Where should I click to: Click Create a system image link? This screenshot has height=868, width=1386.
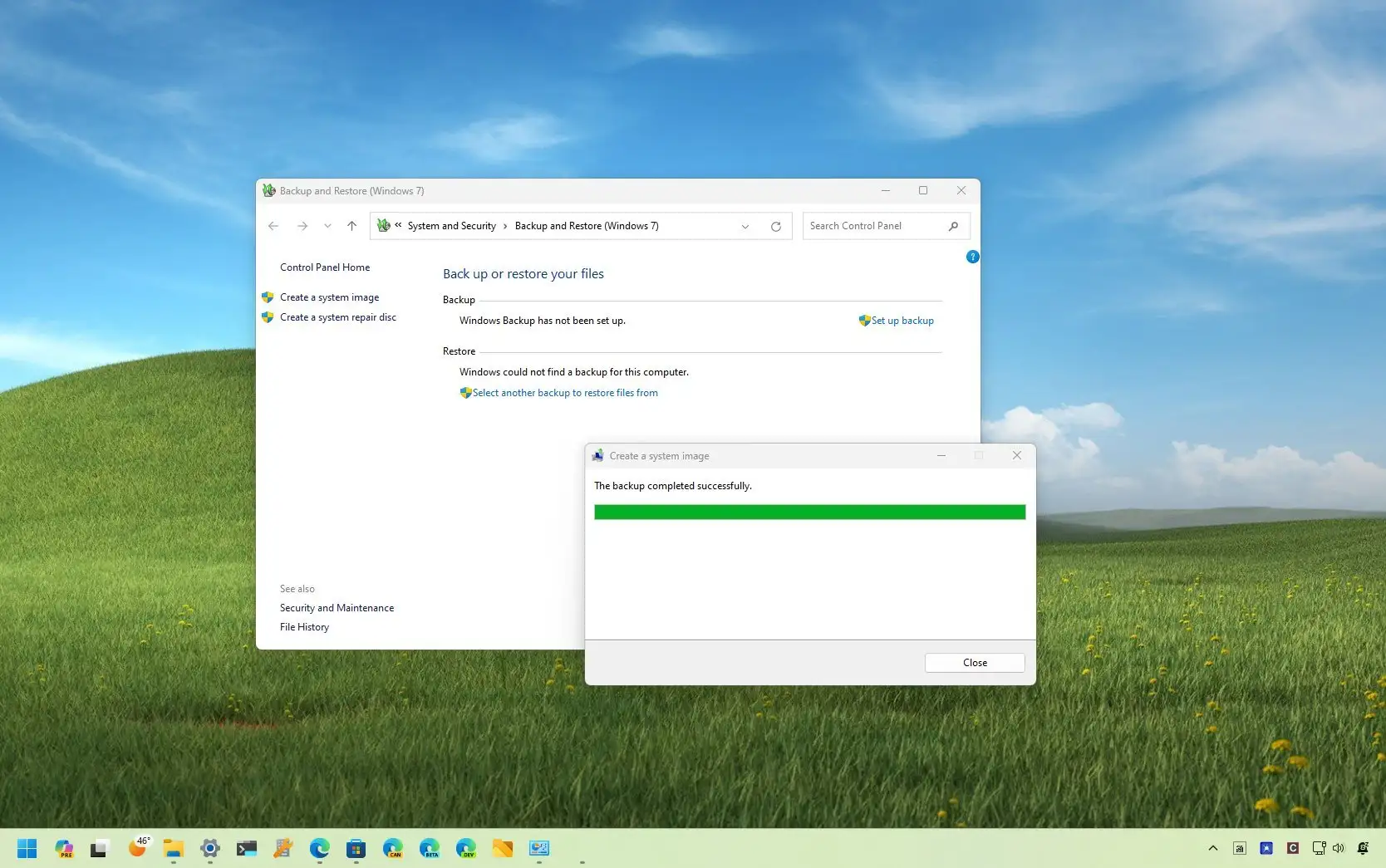pos(329,297)
